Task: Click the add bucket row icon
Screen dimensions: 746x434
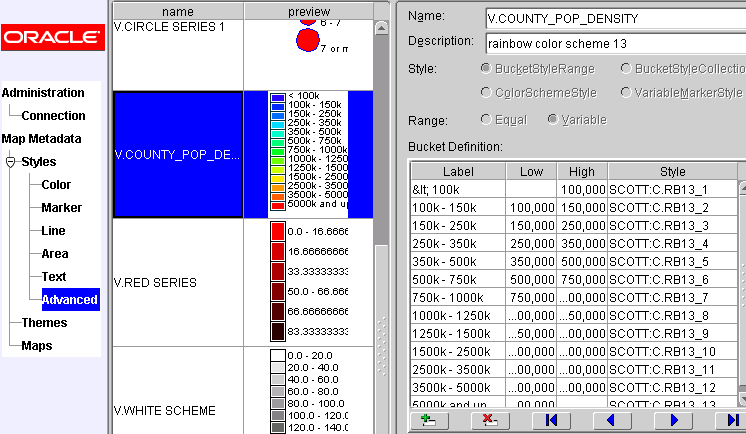Action: pyautogui.click(x=428, y=420)
